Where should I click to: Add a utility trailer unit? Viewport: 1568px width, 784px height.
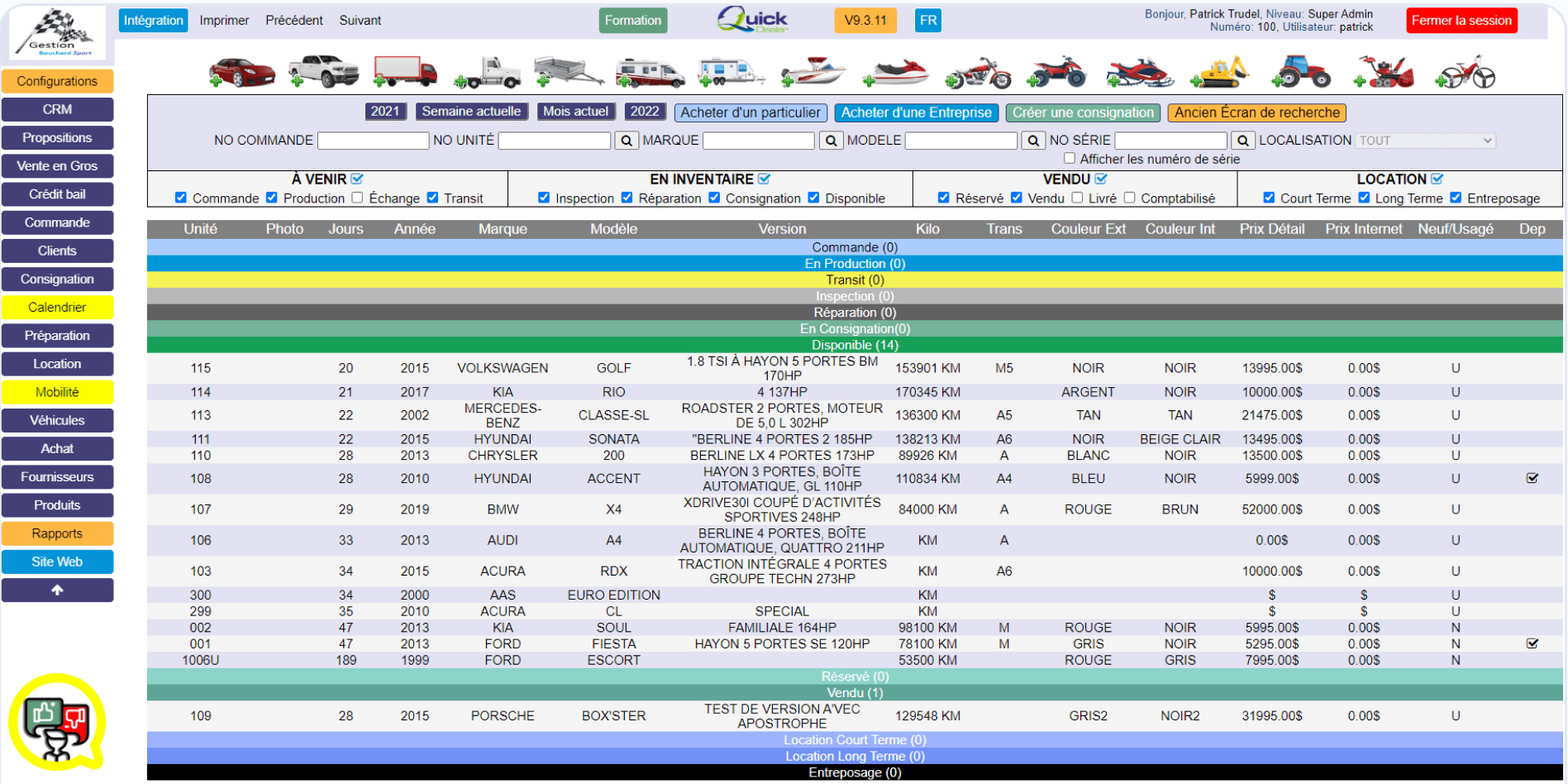pyautogui.click(x=569, y=72)
